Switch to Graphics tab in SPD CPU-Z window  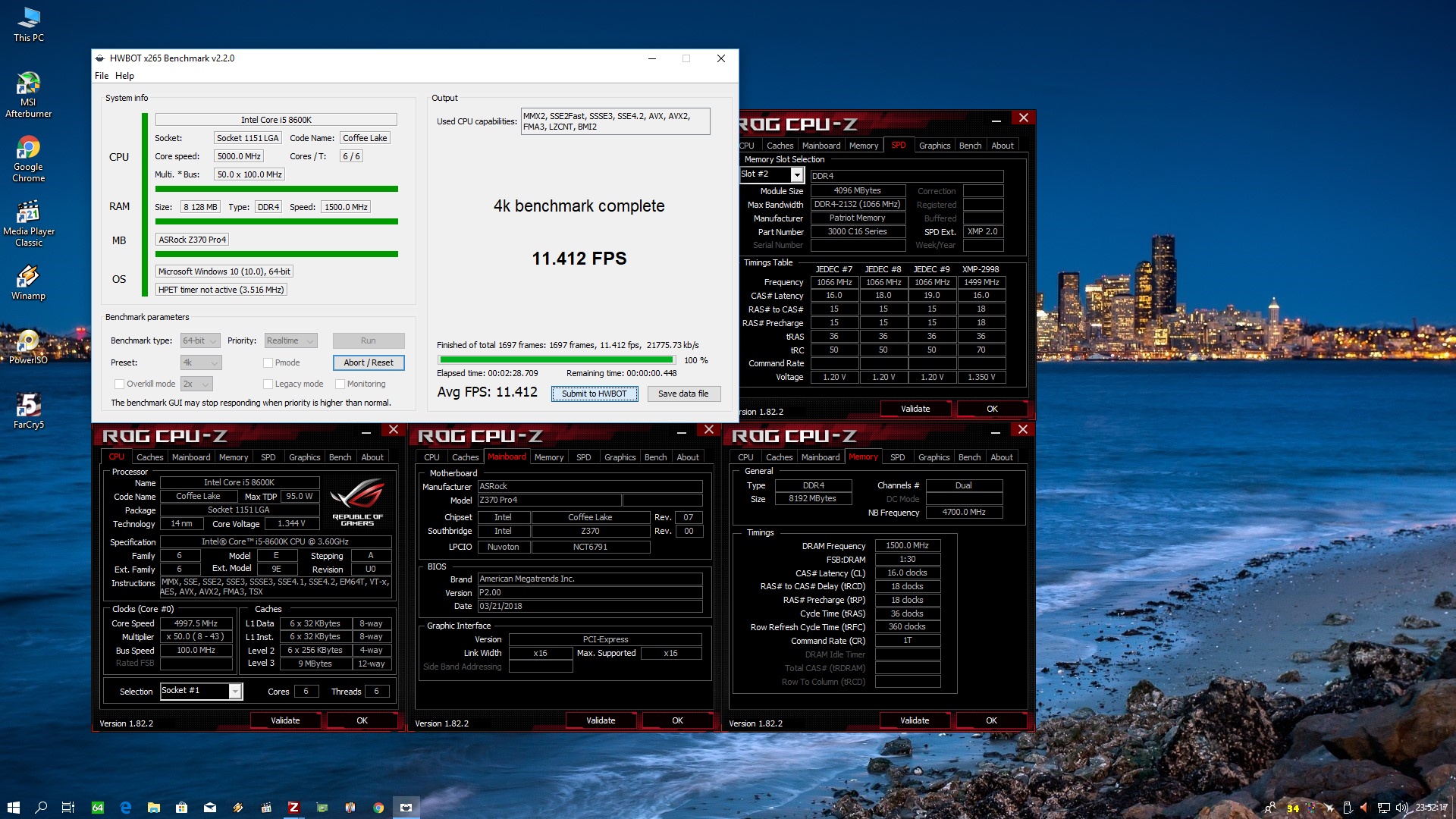[x=934, y=146]
